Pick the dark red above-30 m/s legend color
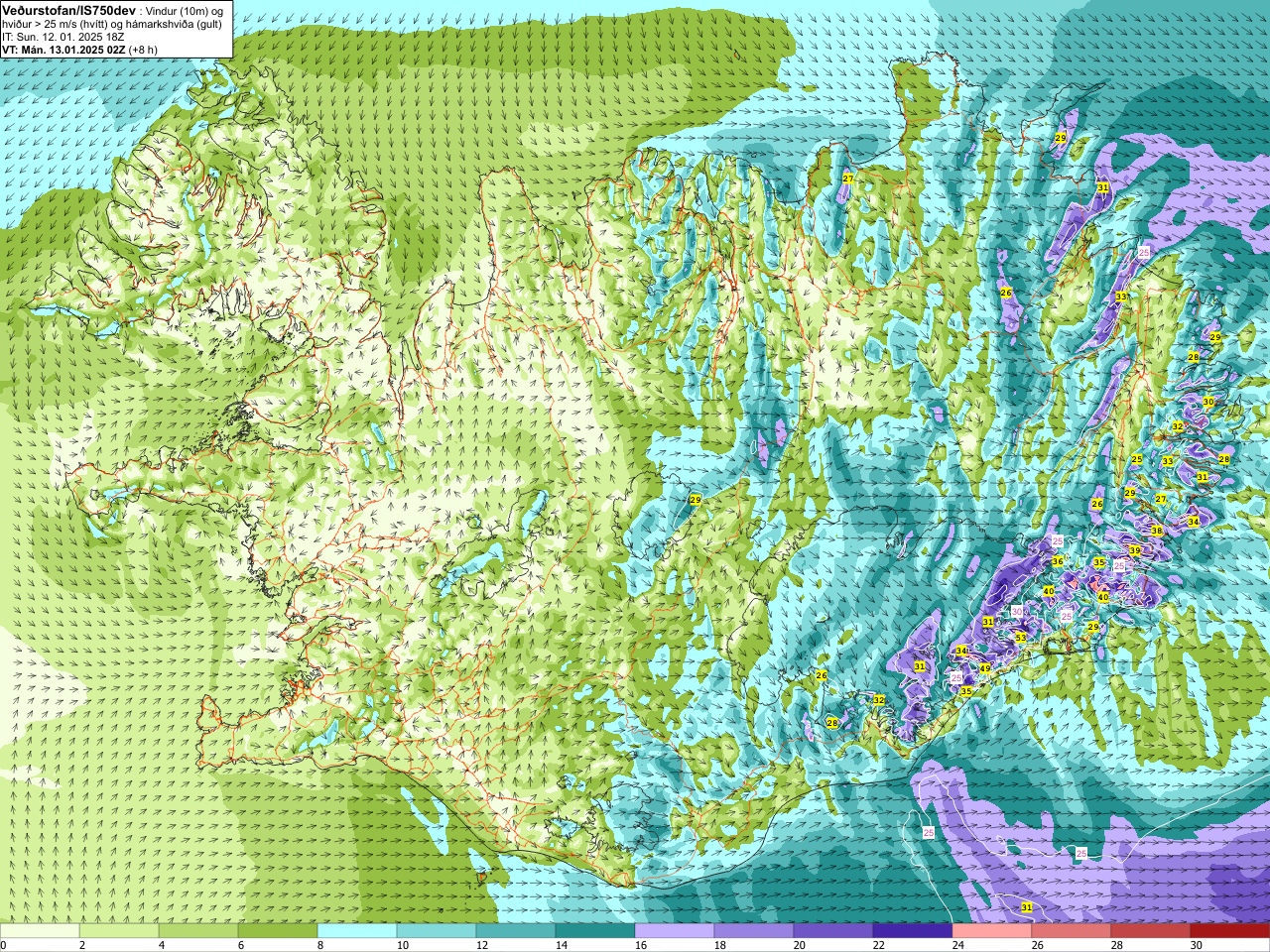Viewport: 1270px width, 952px height. (x=1230, y=931)
